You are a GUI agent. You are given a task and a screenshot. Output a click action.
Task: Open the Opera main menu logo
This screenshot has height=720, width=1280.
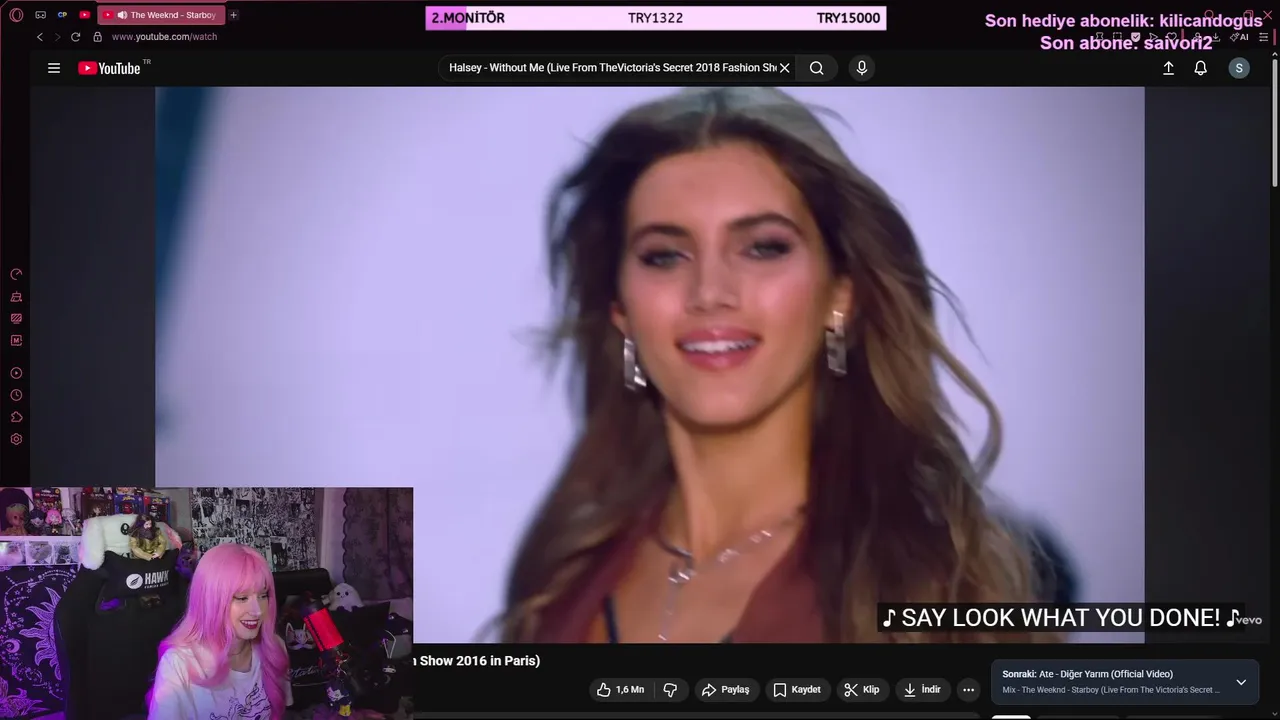(x=16, y=15)
